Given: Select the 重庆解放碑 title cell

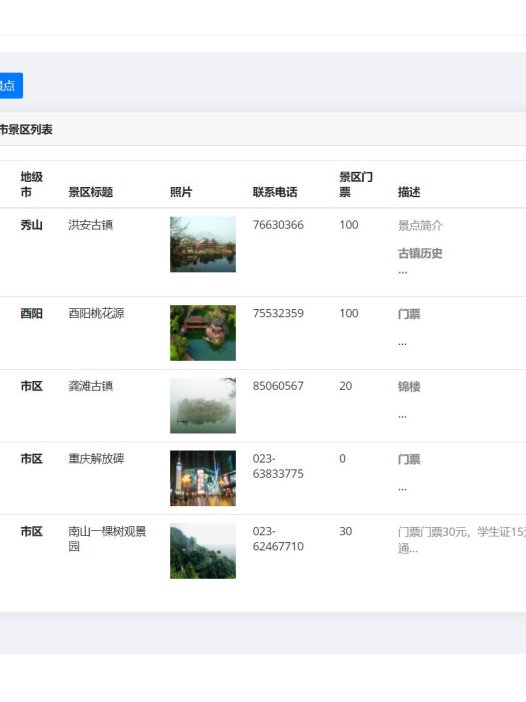Looking at the screenshot, I should click(x=96, y=458).
